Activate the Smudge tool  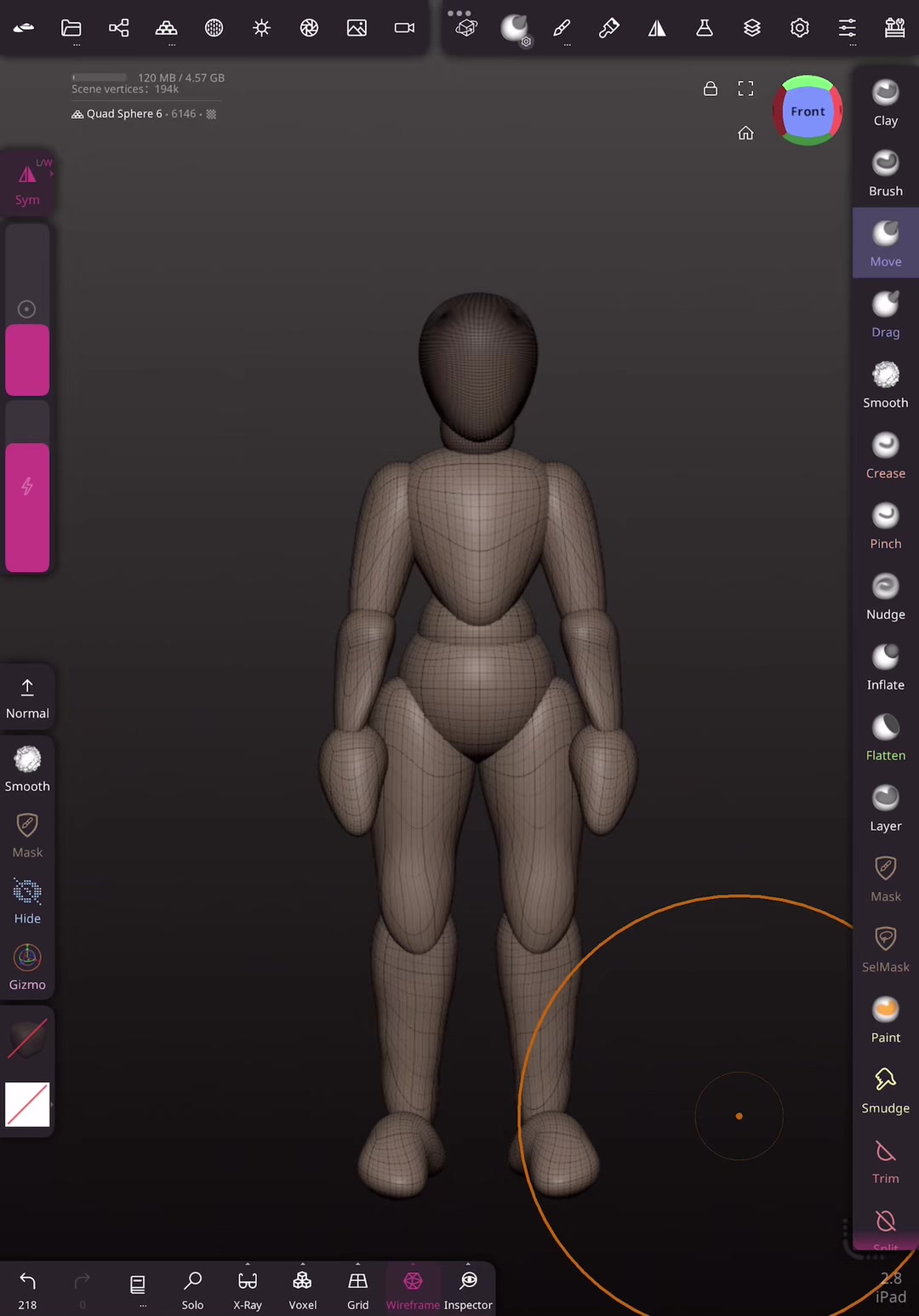886,1090
